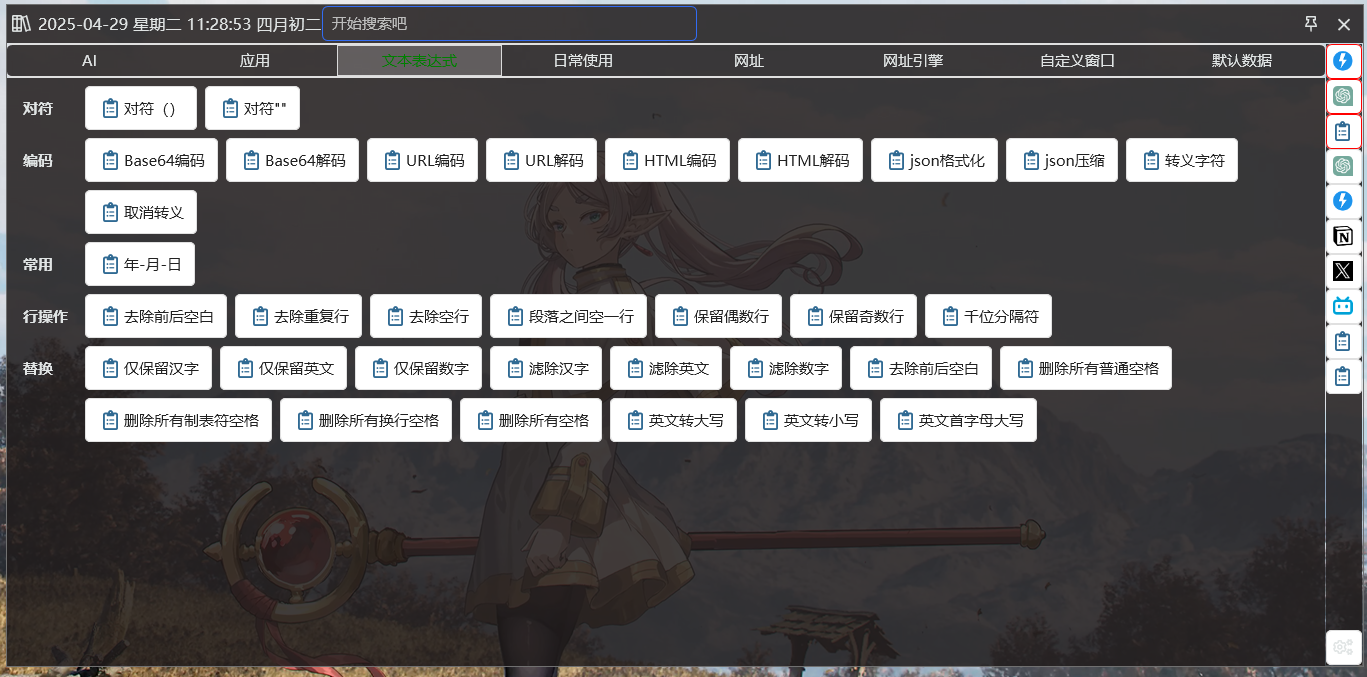Click the 对符"" button
The image size is (1367, 677).
coord(252,108)
